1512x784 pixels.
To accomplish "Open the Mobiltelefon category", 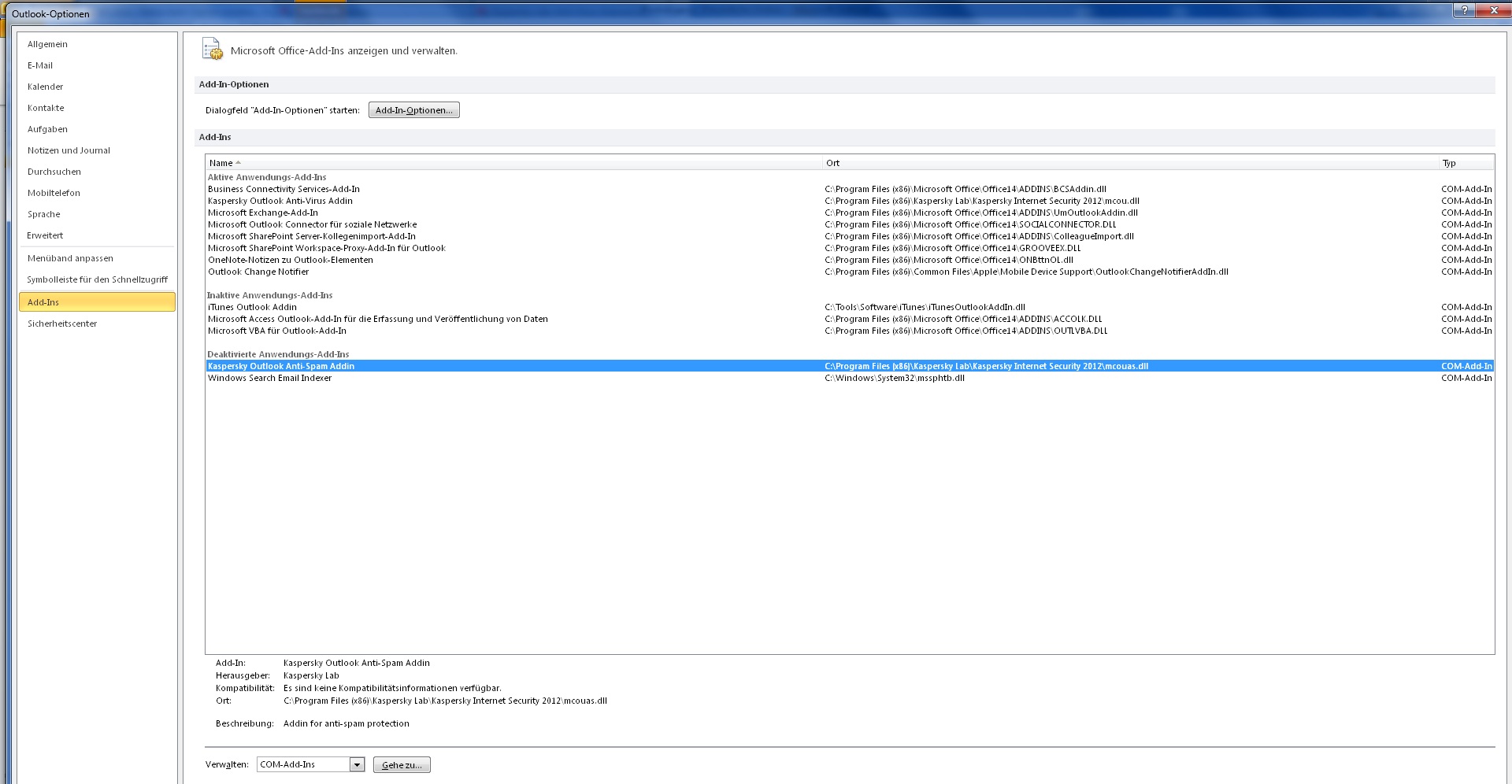I will pyautogui.click(x=98, y=193).
